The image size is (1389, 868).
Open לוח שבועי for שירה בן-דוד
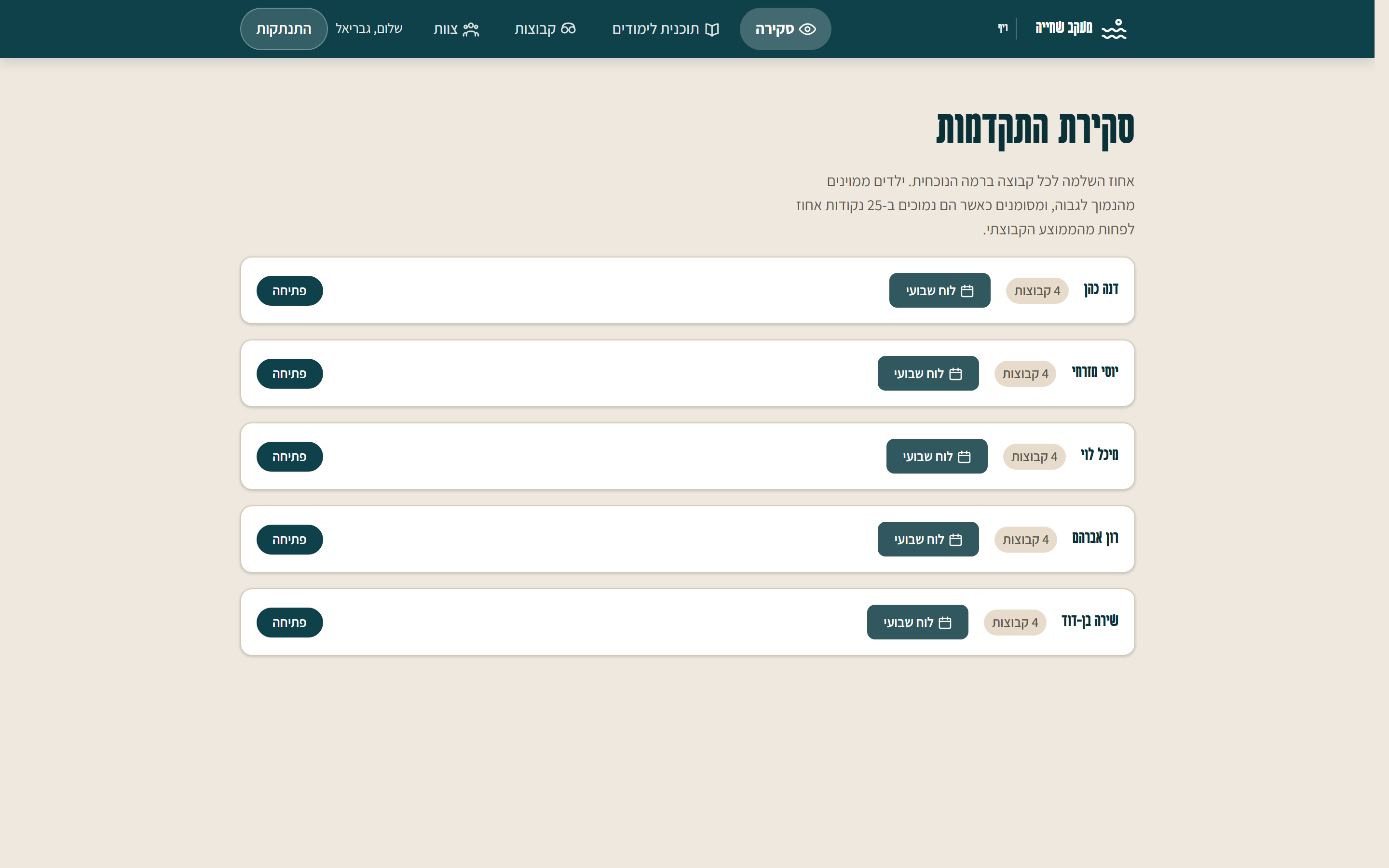(917, 622)
